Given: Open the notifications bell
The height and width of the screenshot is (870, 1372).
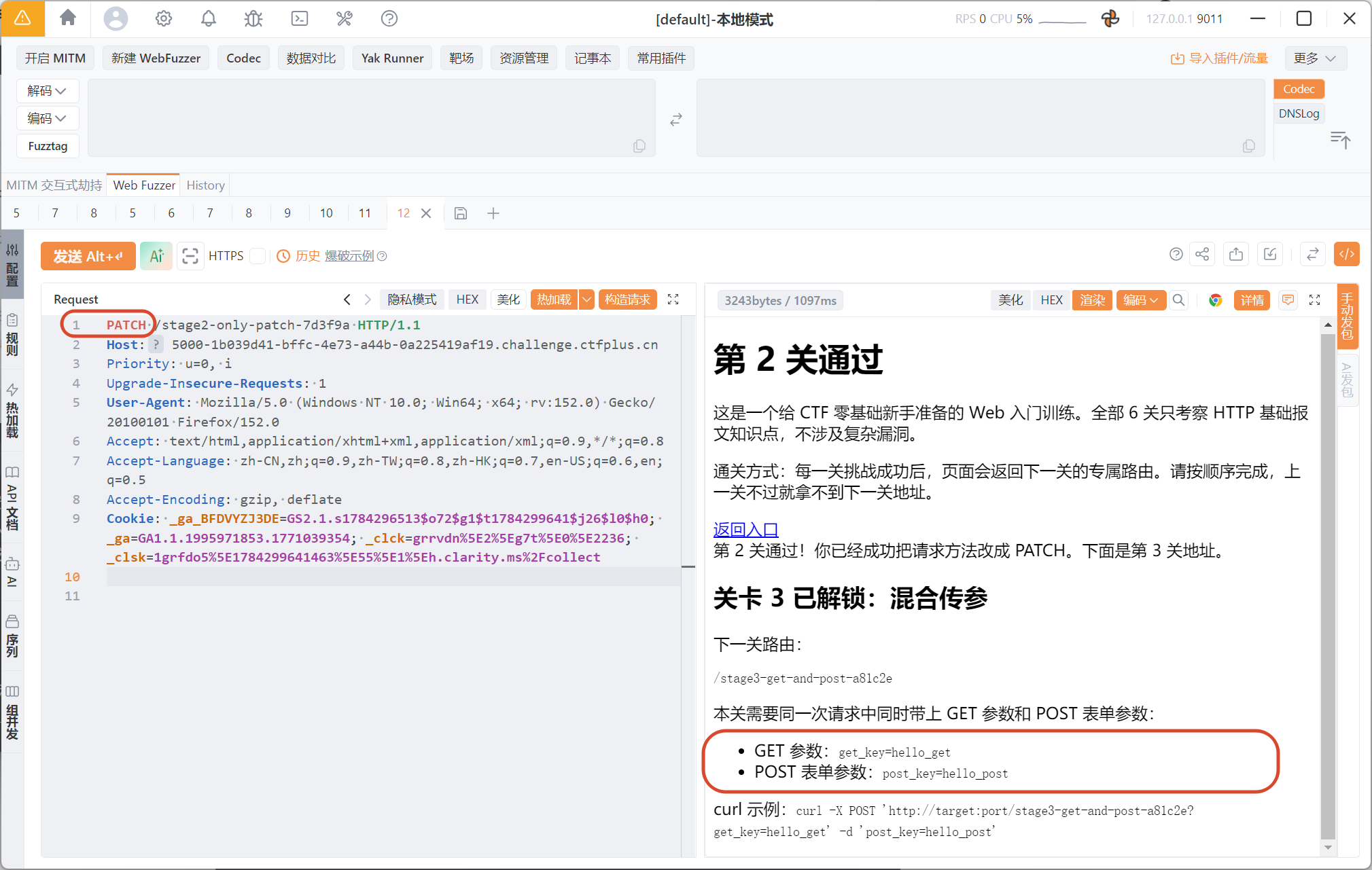Looking at the screenshot, I should tap(209, 18).
